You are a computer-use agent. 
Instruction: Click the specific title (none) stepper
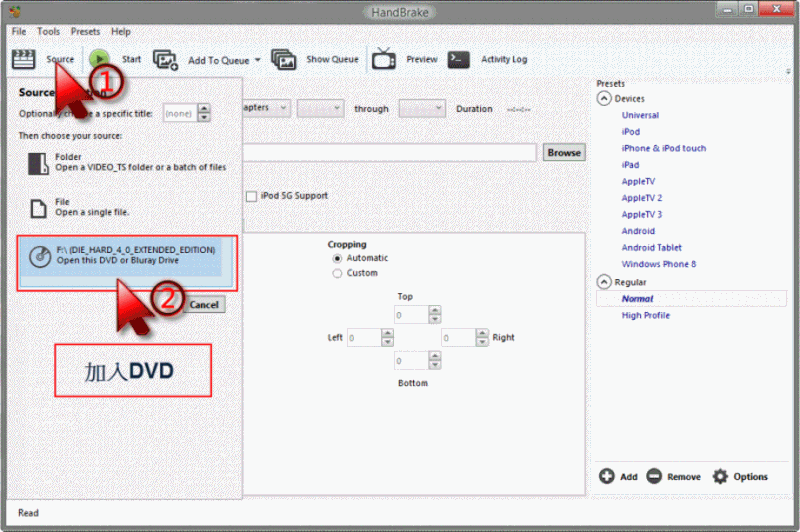204,113
